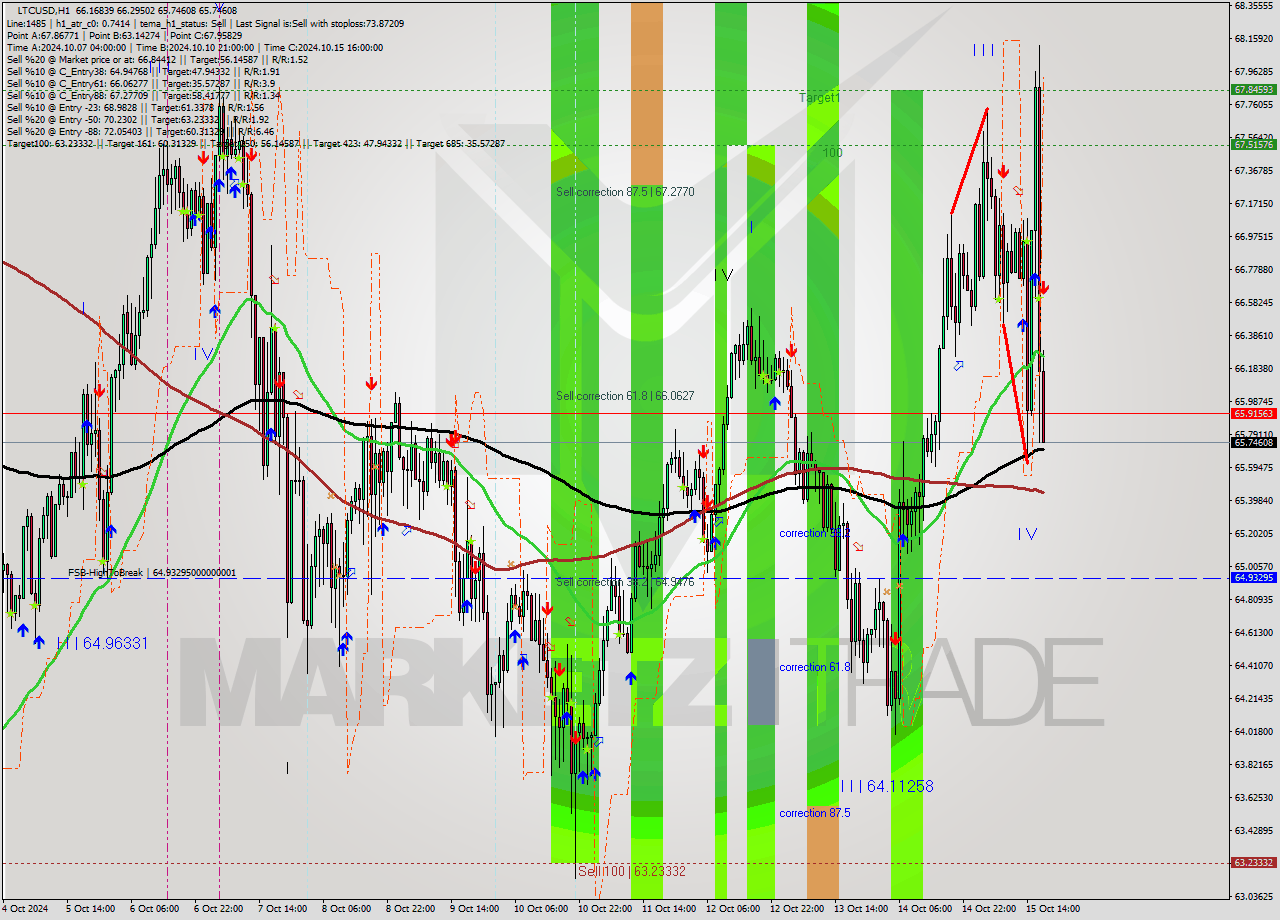The height and width of the screenshot is (920, 1280).
Task: Click the 'Sell correction 61.8 | 66.0627' label
Action: click(x=625, y=396)
